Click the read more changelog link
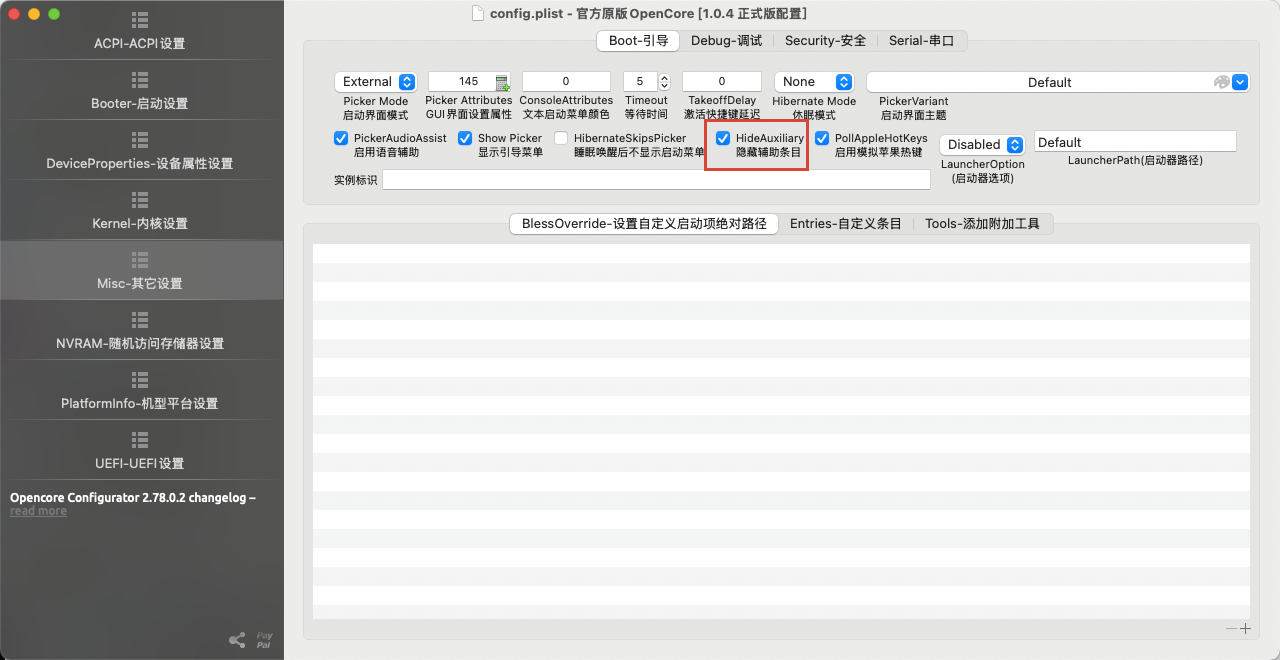The width and height of the screenshot is (1280, 660). coord(38,511)
